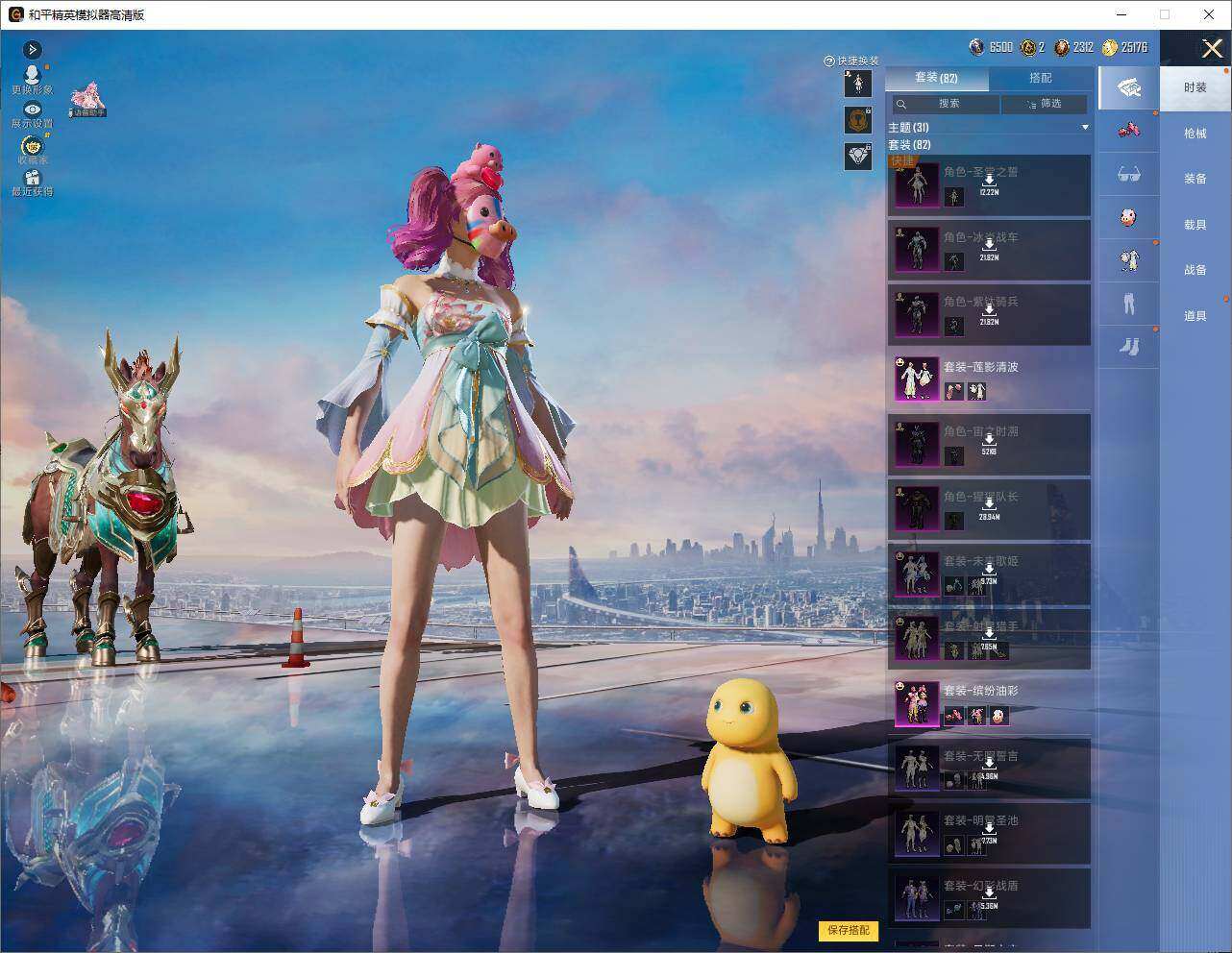Open the 时装 fashion tab

1195,87
